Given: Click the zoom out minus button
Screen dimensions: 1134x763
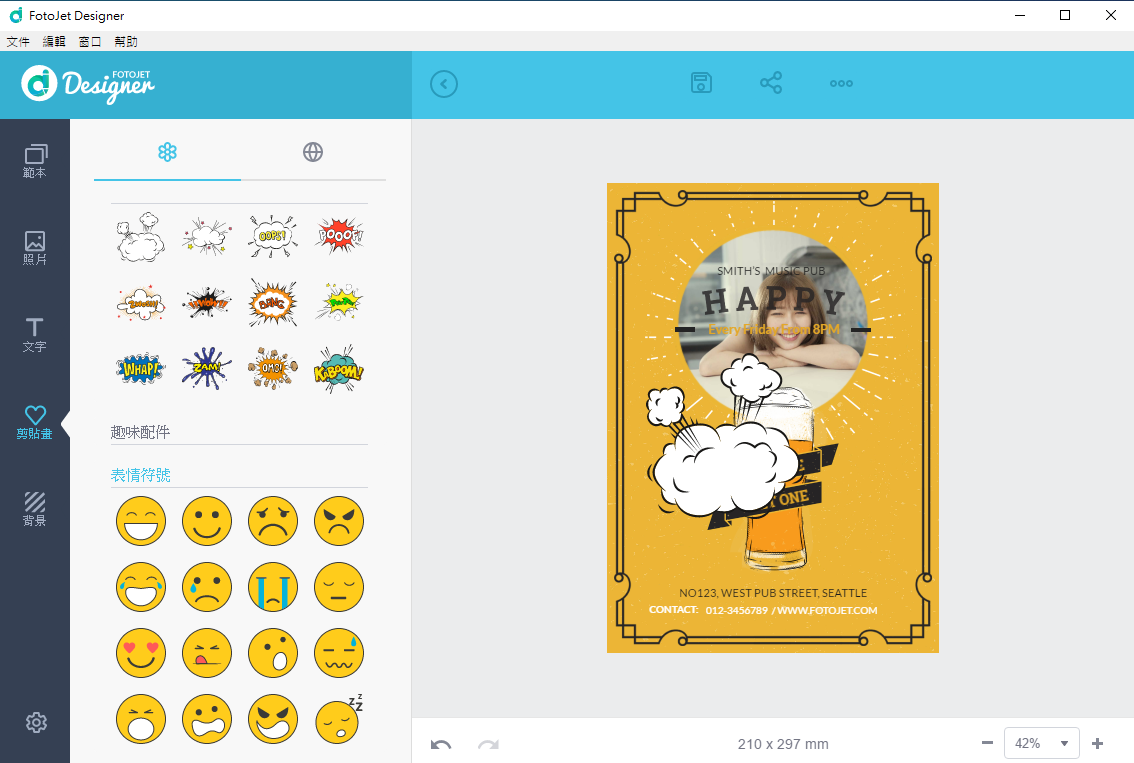Looking at the screenshot, I should click(987, 743).
